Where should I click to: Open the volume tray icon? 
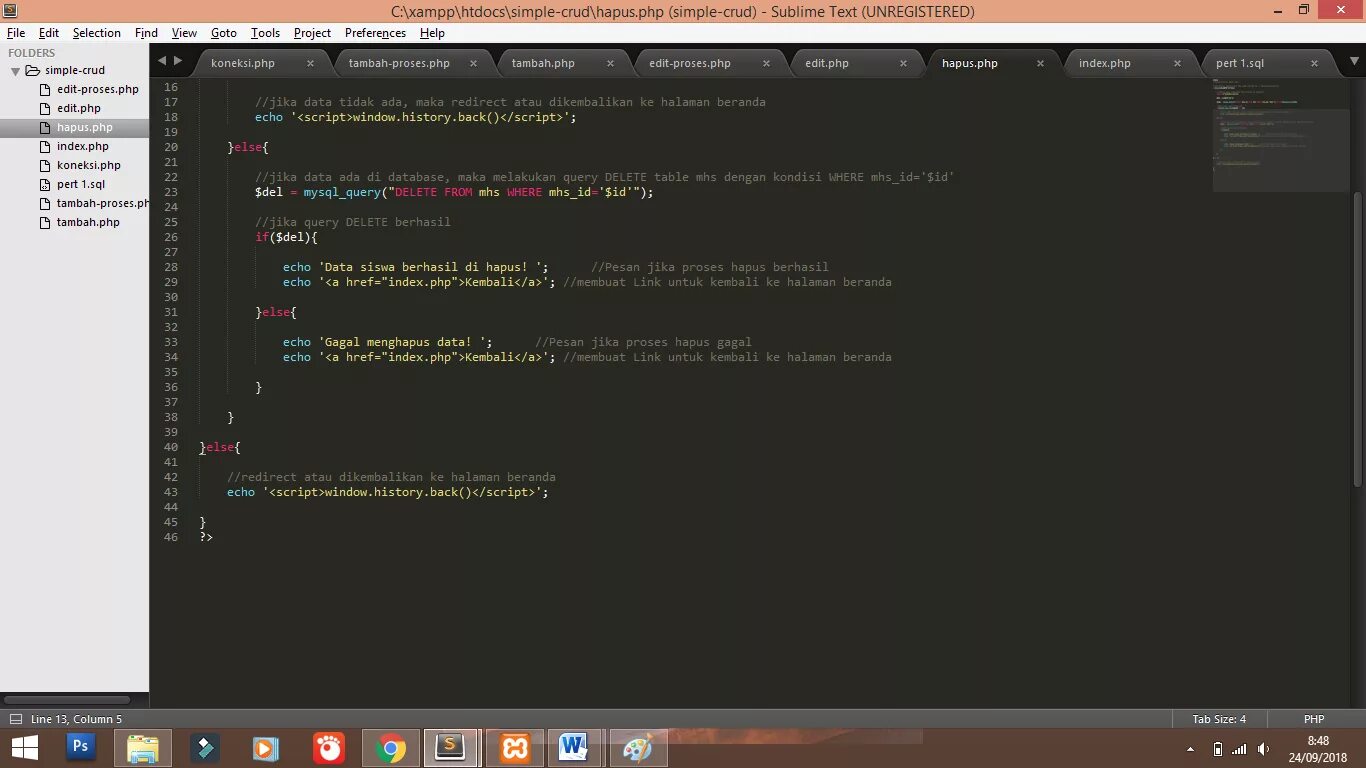click(x=1264, y=749)
